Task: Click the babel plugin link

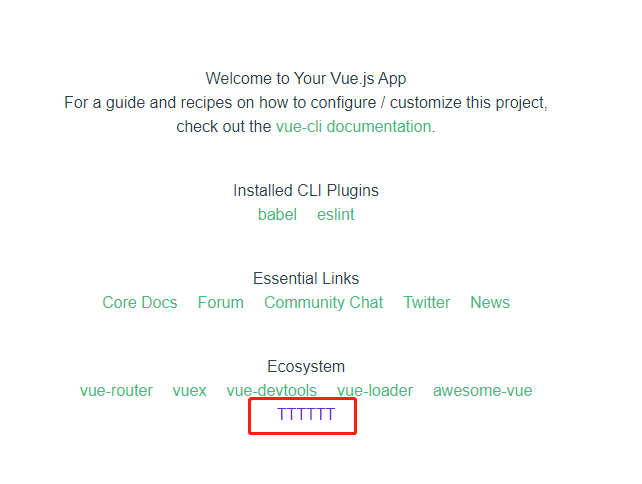Action: coord(277,215)
